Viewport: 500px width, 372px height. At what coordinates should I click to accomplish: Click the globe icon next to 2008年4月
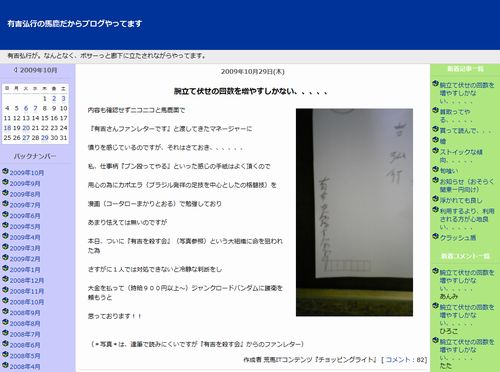pyautogui.click(x=5, y=365)
